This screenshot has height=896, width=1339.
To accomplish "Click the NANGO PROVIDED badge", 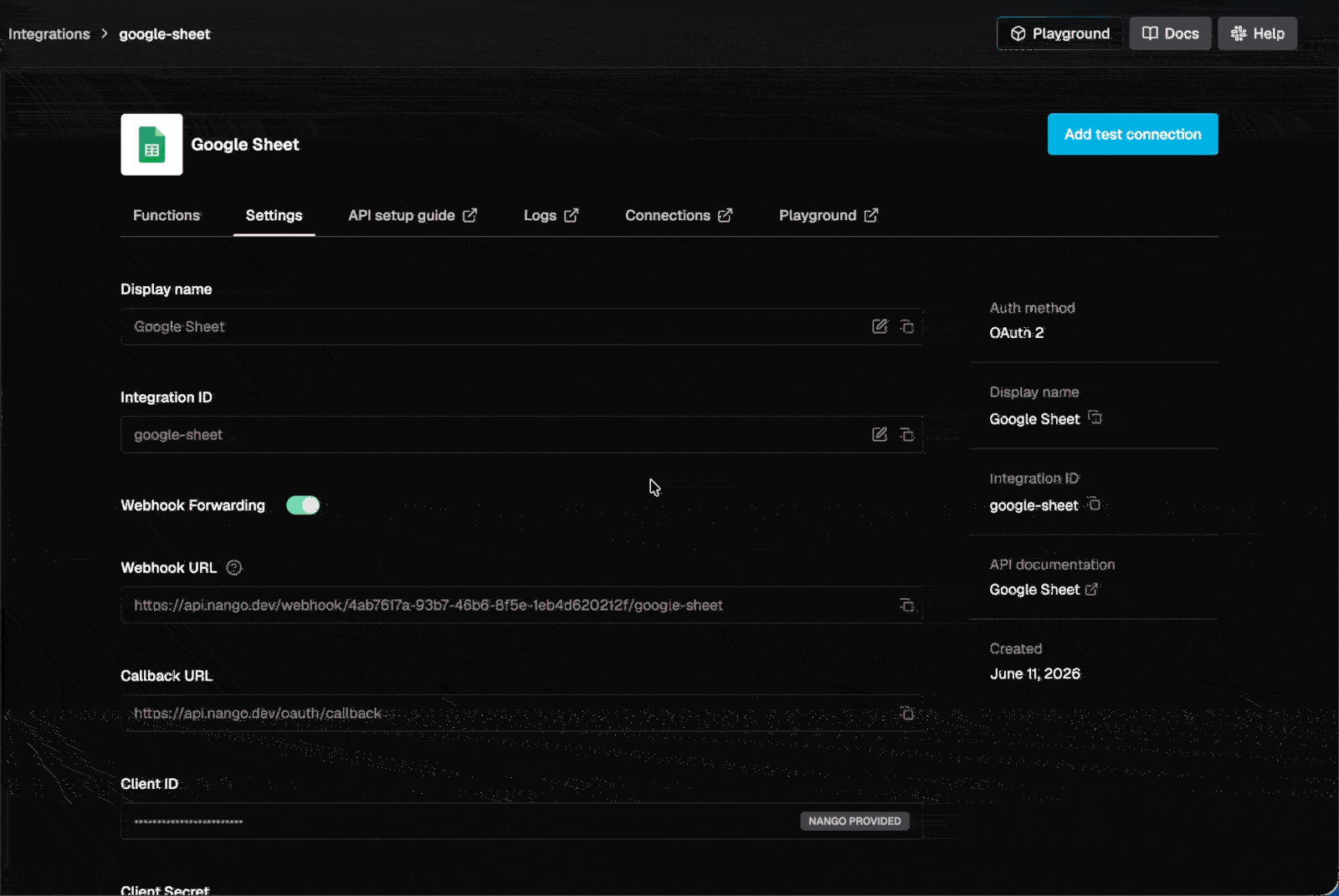I will tap(854, 822).
